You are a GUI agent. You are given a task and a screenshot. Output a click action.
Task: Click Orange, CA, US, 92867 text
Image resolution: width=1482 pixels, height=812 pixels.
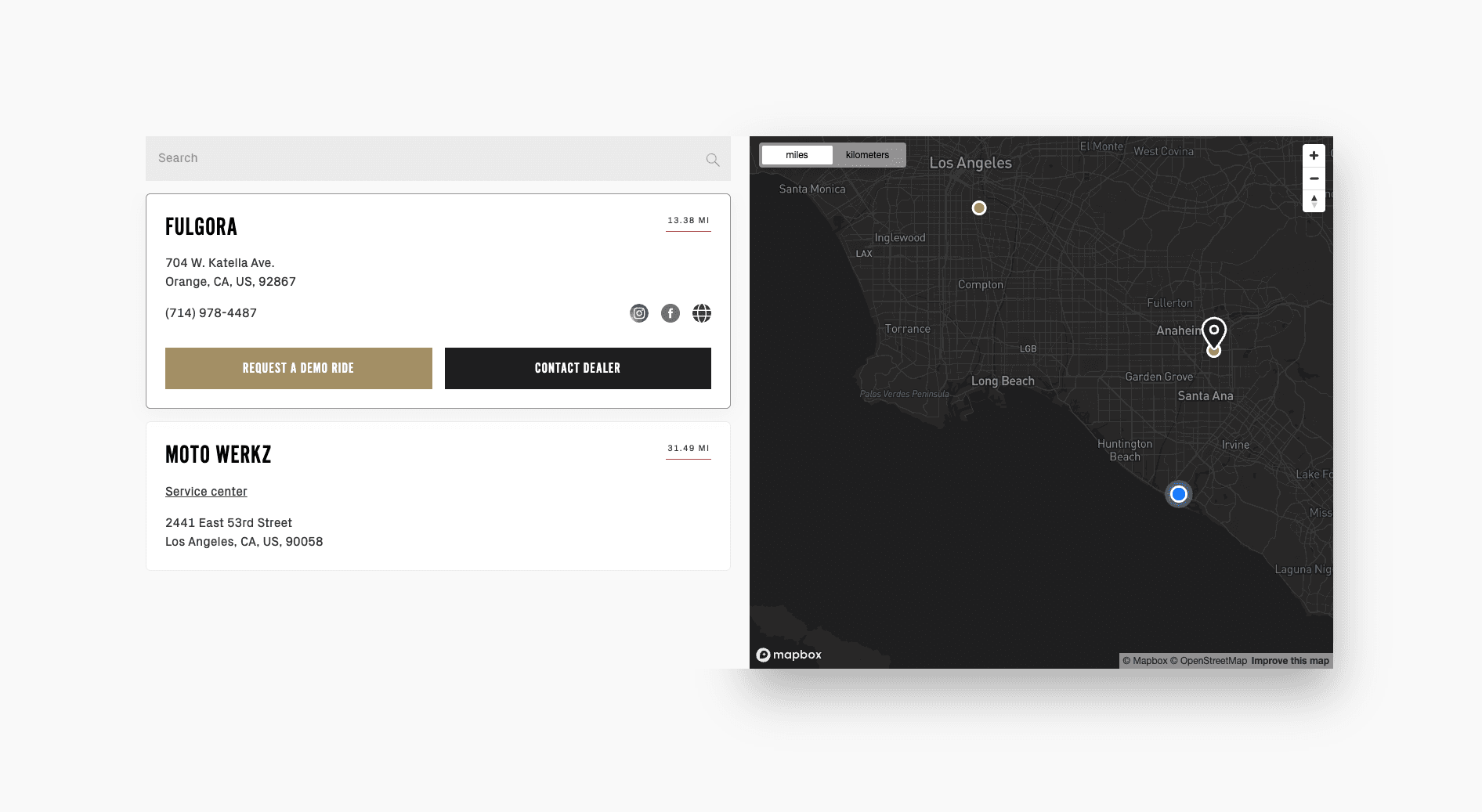coord(230,282)
